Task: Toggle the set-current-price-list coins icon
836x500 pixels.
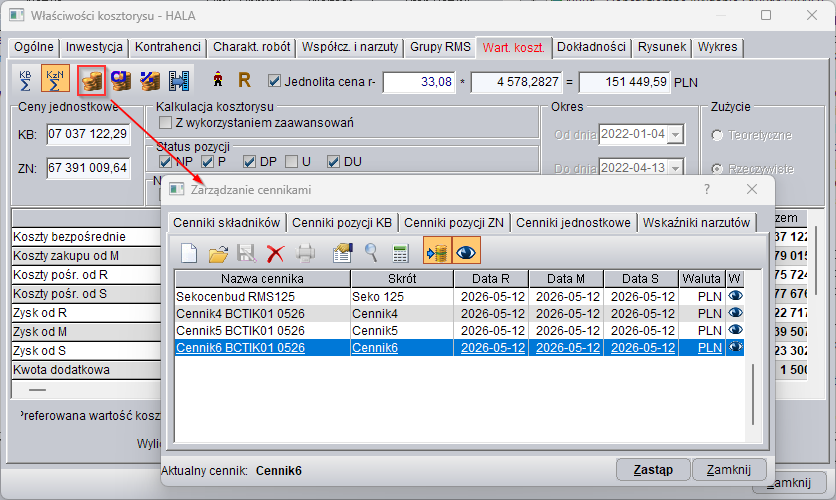Action: point(437,251)
